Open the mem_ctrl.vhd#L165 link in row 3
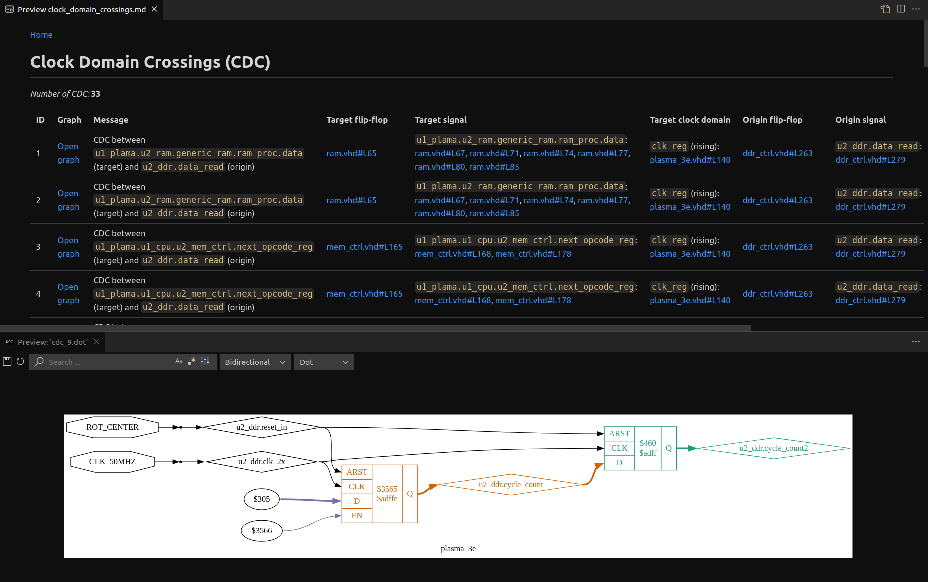Image resolution: width=928 pixels, height=582 pixels. [x=364, y=247]
